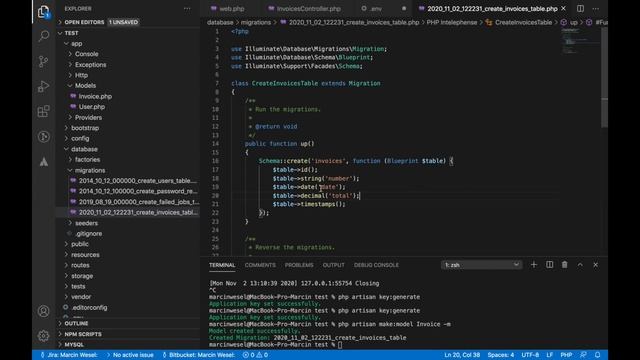Open the 1: zsh terminal dropdown
Screen dimensions: 640x360
pyautogui.click(x=482, y=265)
